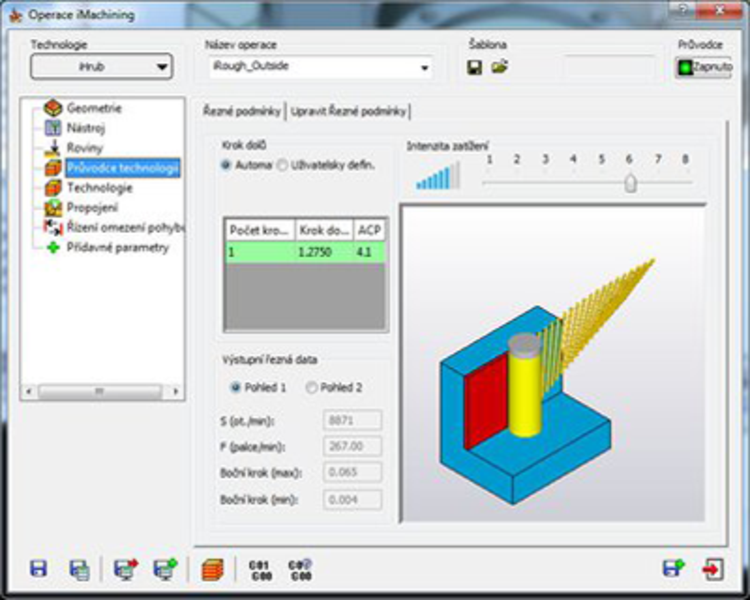Click the Intenzita zatížení slider handle
Viewport: 750px width, 600px height.
[630, 182]
